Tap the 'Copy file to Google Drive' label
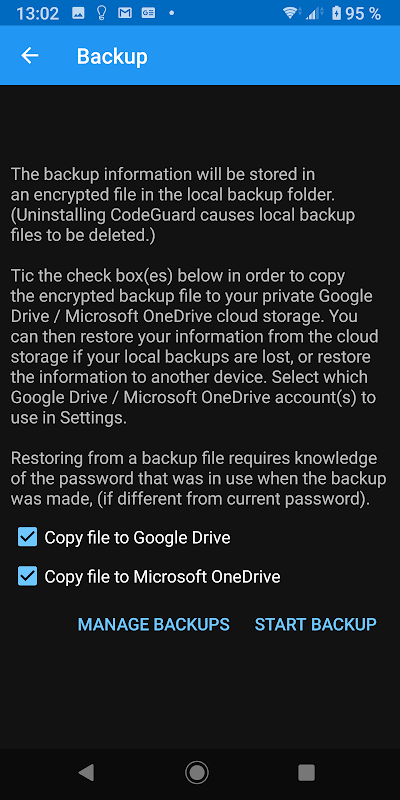400x800 pixels. coord(137,537)
